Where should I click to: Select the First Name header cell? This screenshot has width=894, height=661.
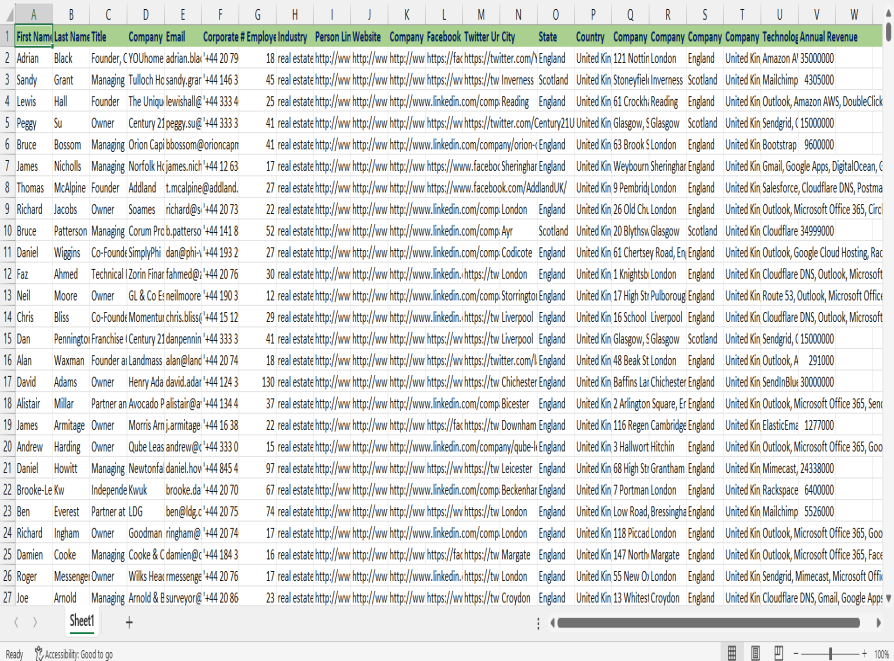[34, 36]
